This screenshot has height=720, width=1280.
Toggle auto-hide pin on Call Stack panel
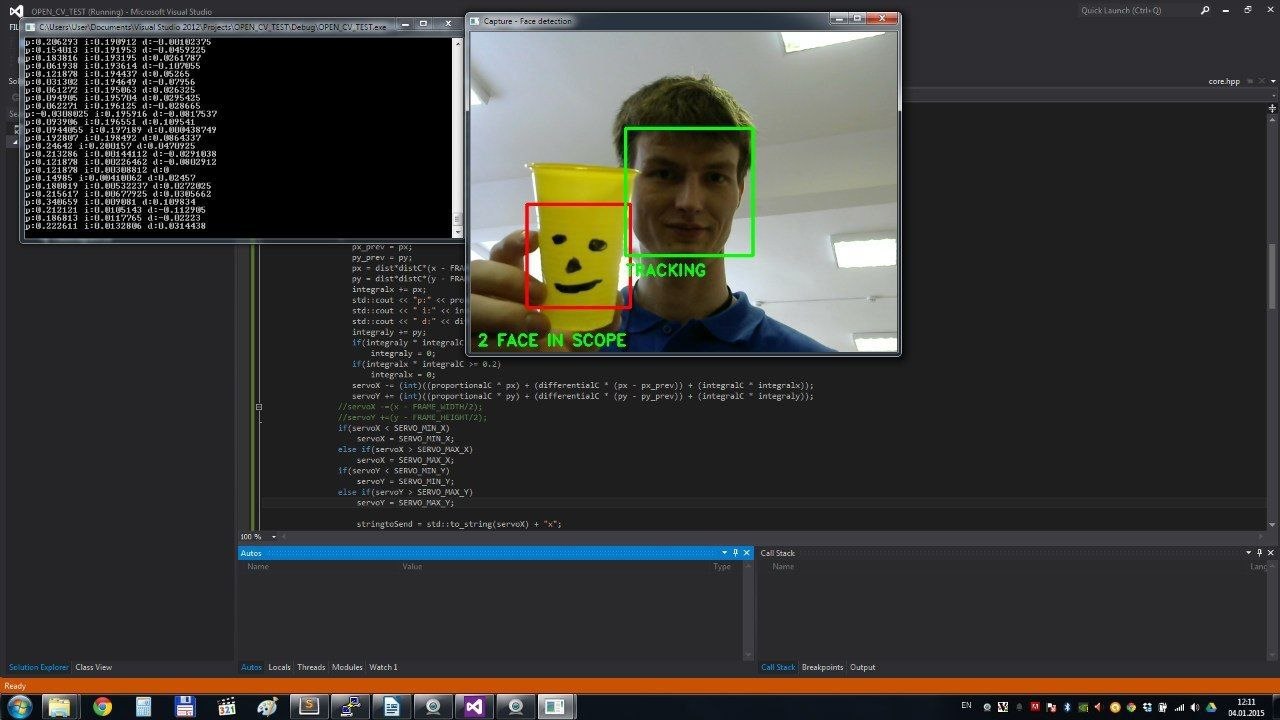pos(1259,553)
